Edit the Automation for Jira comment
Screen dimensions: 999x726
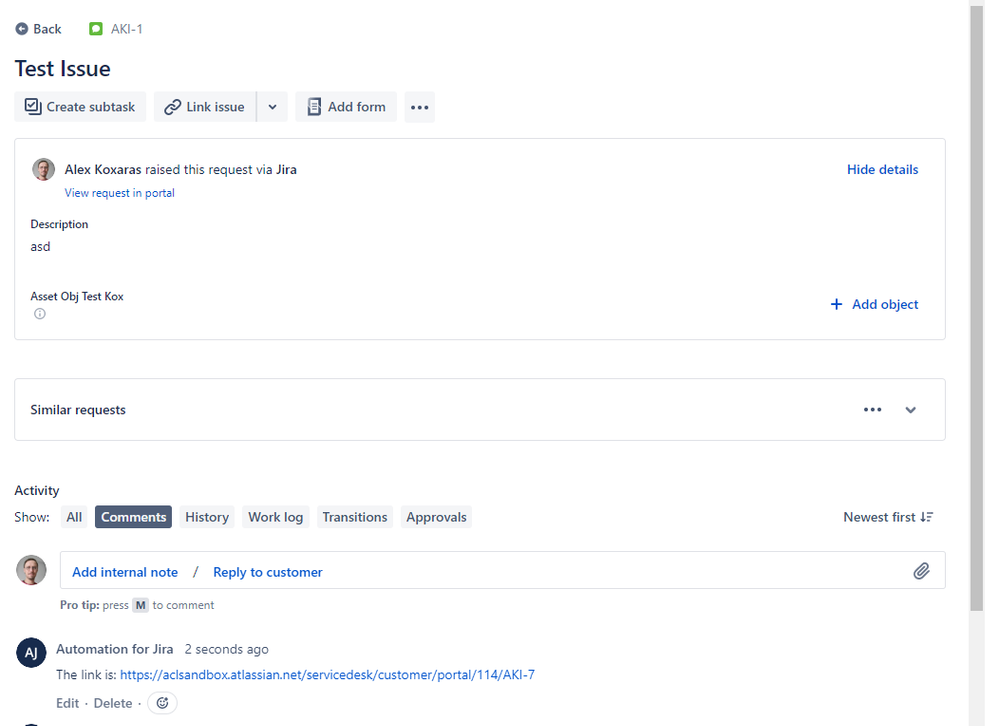click(68, 703)
